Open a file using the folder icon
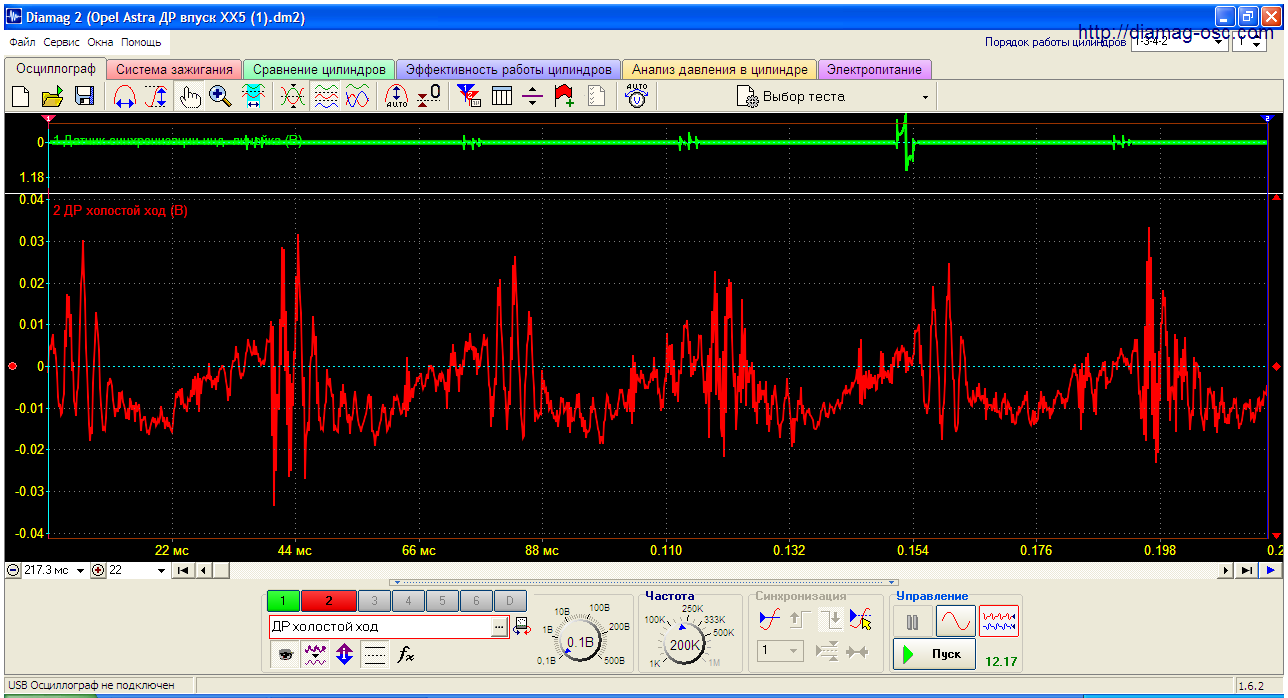The image size is (1288, 698). click(x=52, y=97)
